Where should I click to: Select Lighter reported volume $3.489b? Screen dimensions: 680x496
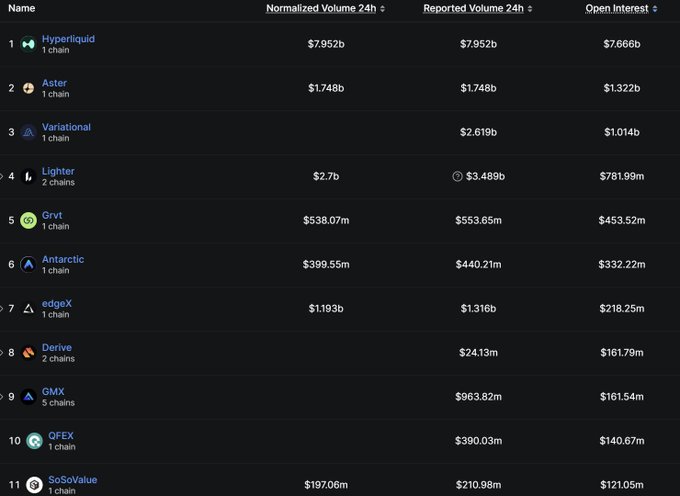tap(485, 176)
